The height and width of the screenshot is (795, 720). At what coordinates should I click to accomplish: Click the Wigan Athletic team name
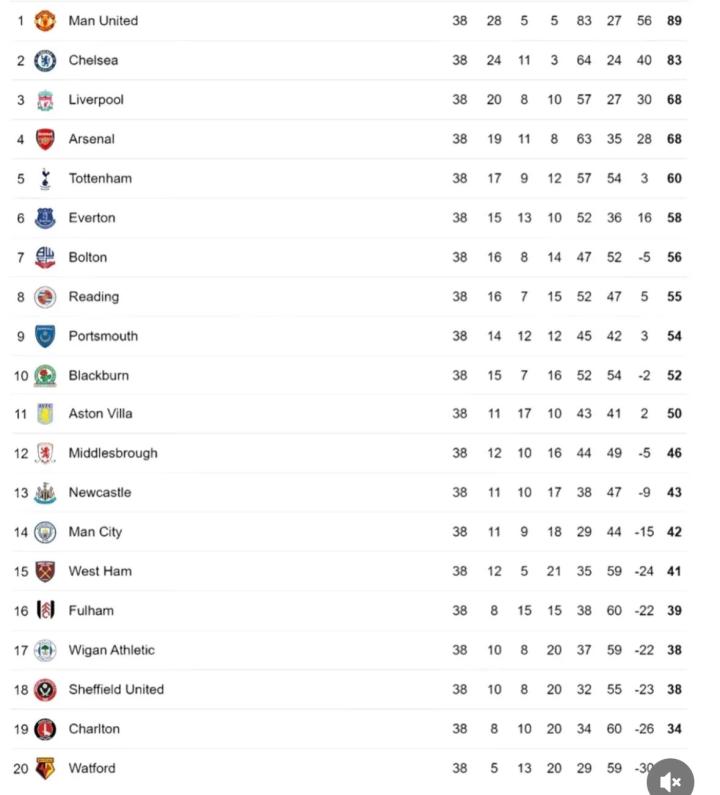pos(111,650)
